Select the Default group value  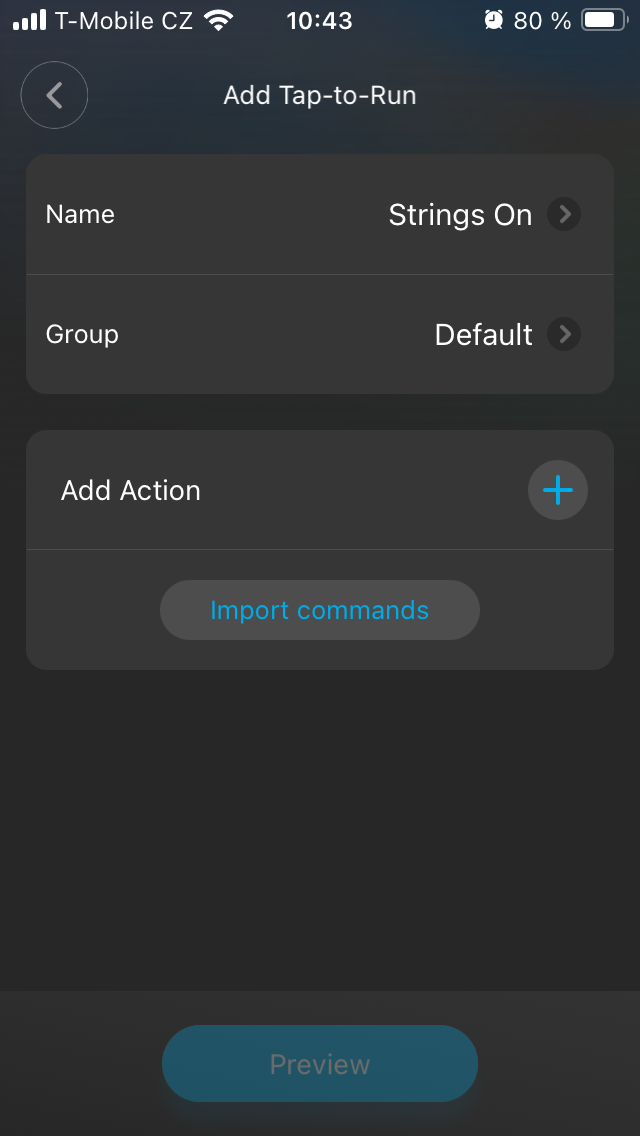tap(483, 334)
